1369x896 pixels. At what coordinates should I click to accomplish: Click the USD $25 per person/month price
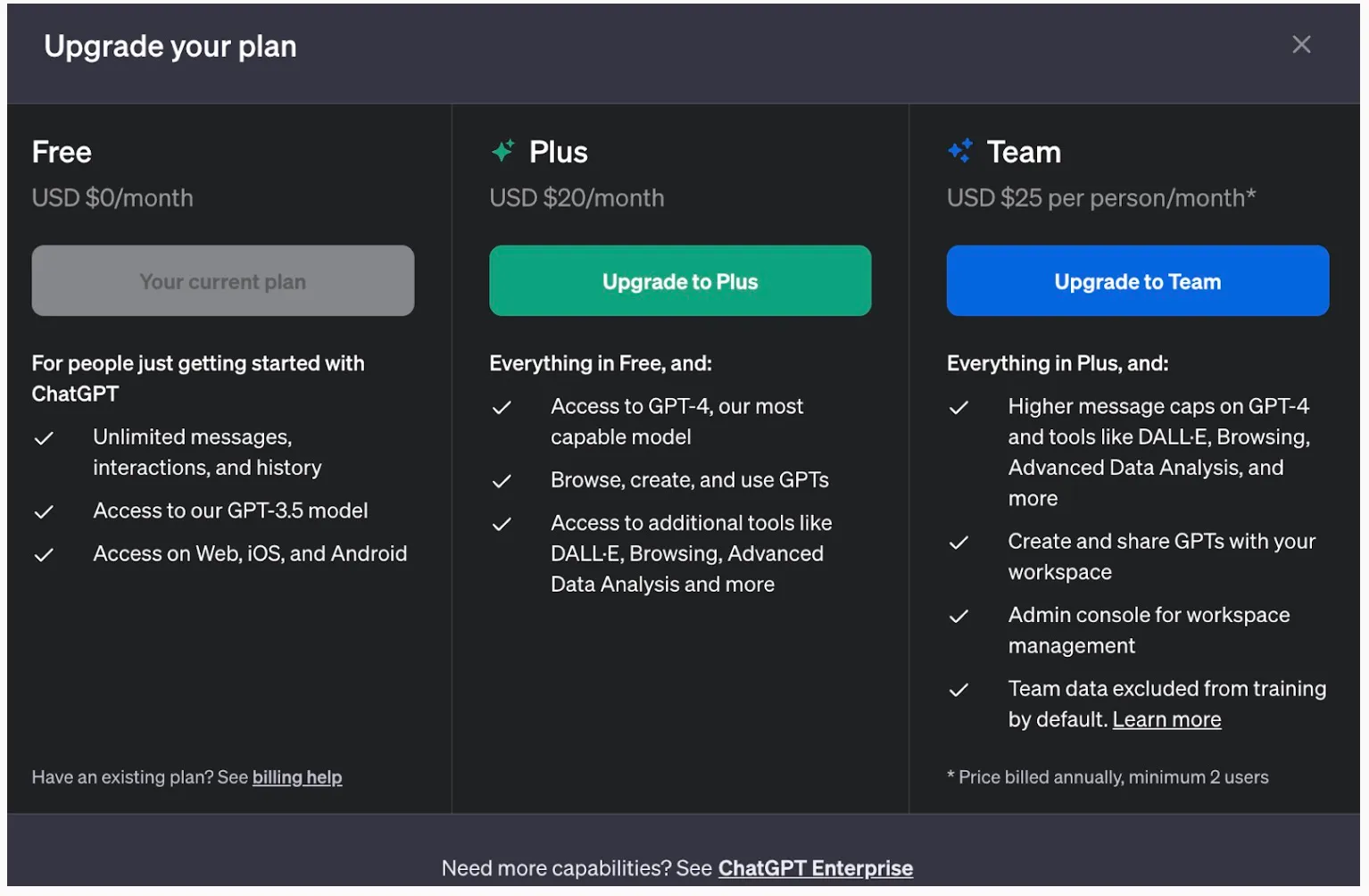(x=1101, y=198)
